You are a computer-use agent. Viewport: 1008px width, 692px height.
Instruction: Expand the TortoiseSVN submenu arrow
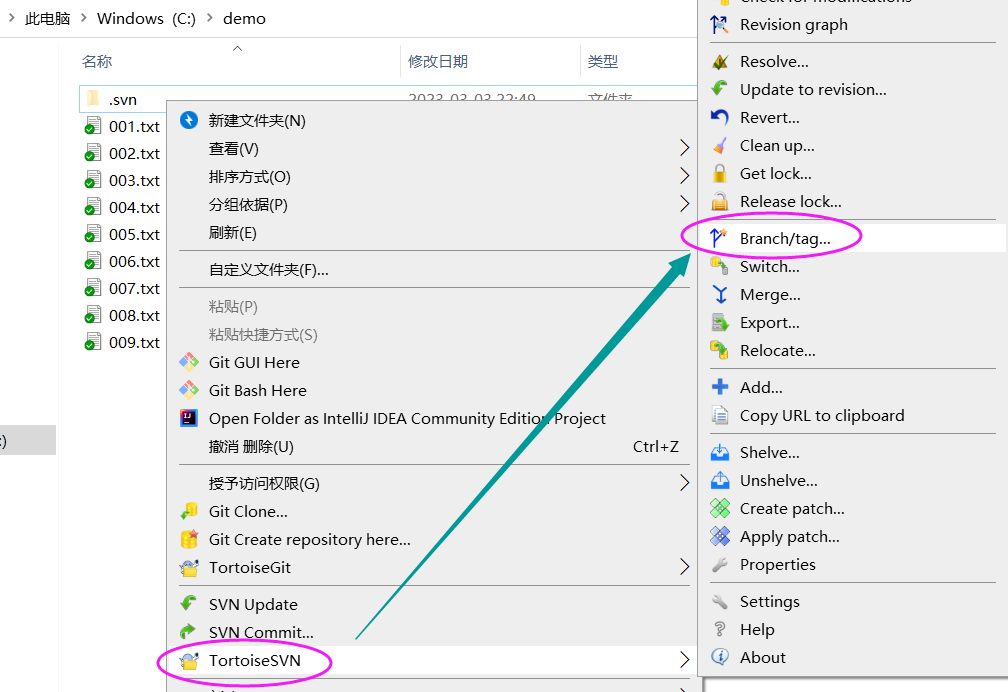[x=685, y=660]
